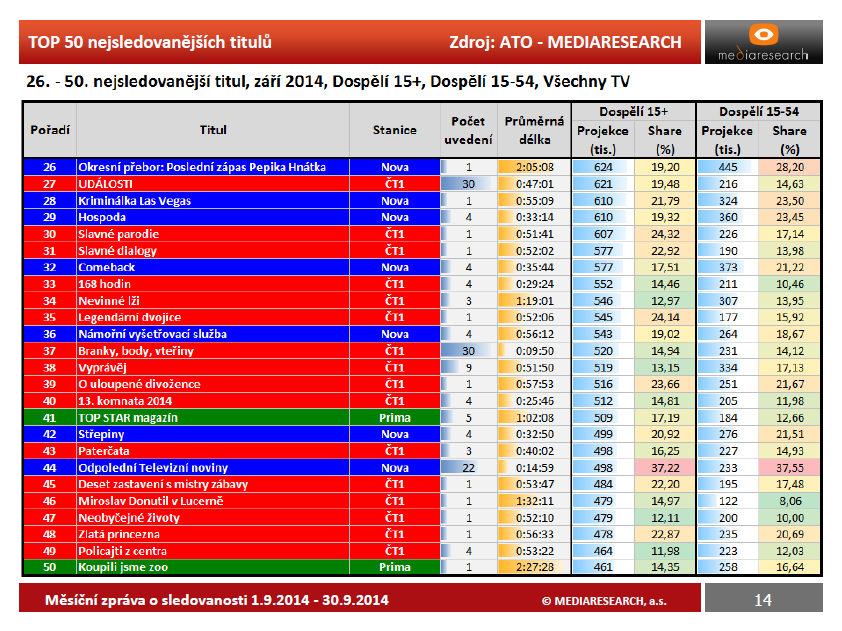Select the 'Slavné parodie' title cell
Viewport: 842px width, 631px height.
pos(213,234)
